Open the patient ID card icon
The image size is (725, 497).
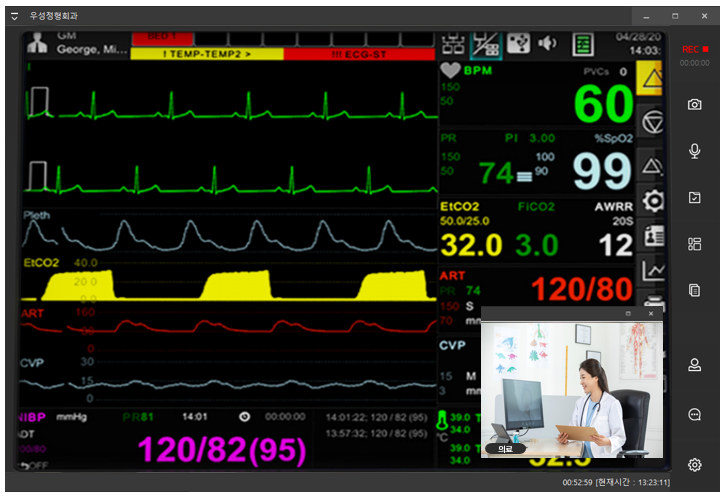654,236
